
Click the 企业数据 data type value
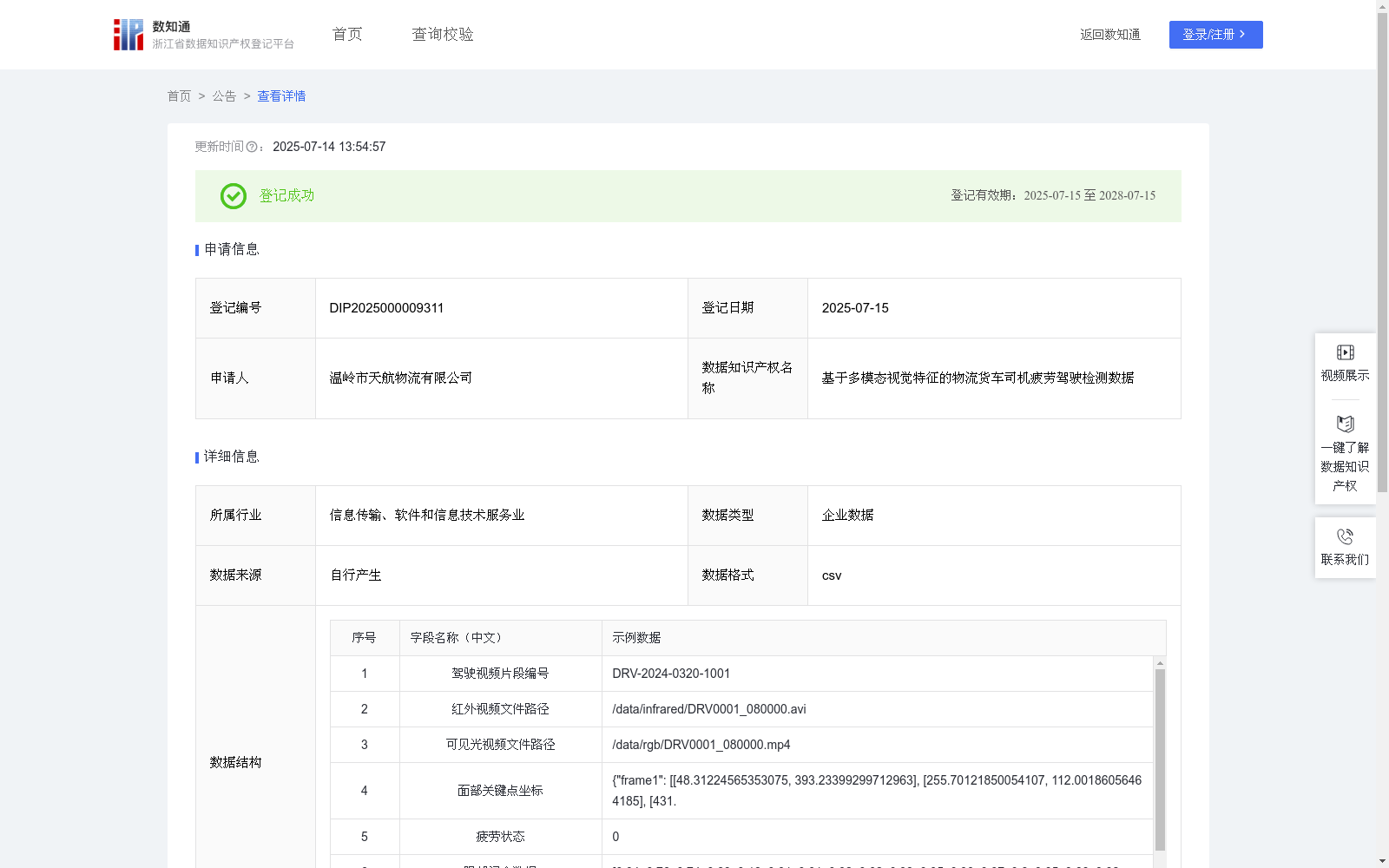847,516
